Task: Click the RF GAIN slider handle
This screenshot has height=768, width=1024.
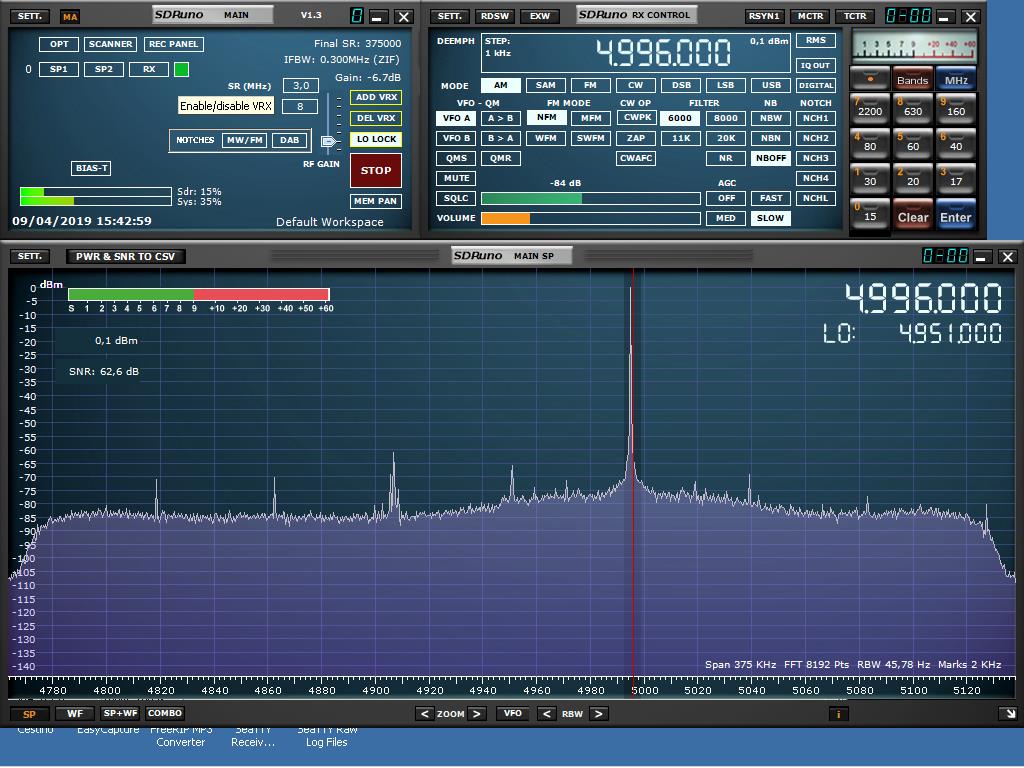Action: click(328, 141)
